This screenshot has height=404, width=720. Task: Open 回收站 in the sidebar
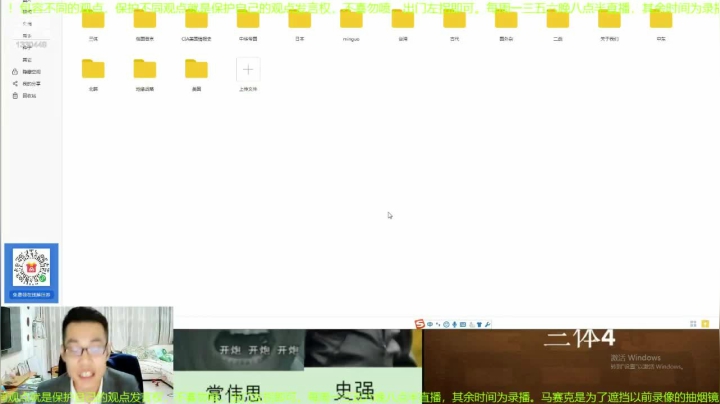coord(29,95)
